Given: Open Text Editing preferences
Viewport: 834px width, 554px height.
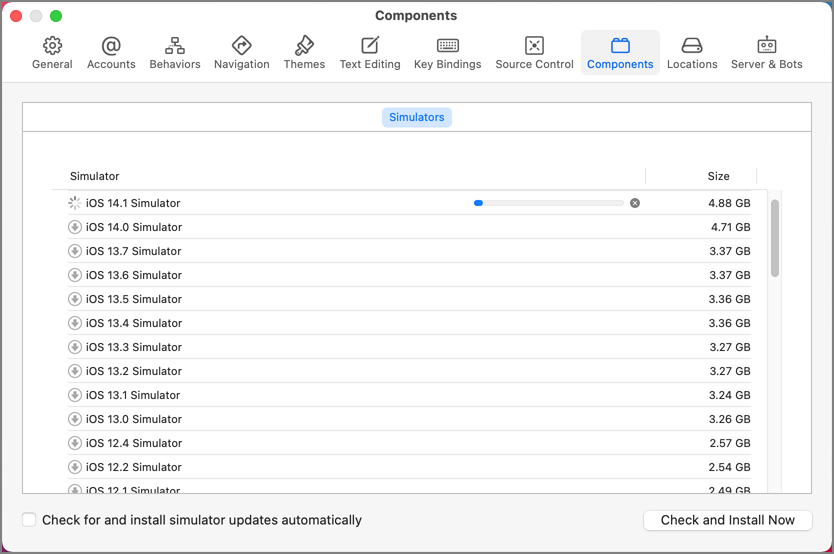Looking at the screenshot, I should [370, 53].
